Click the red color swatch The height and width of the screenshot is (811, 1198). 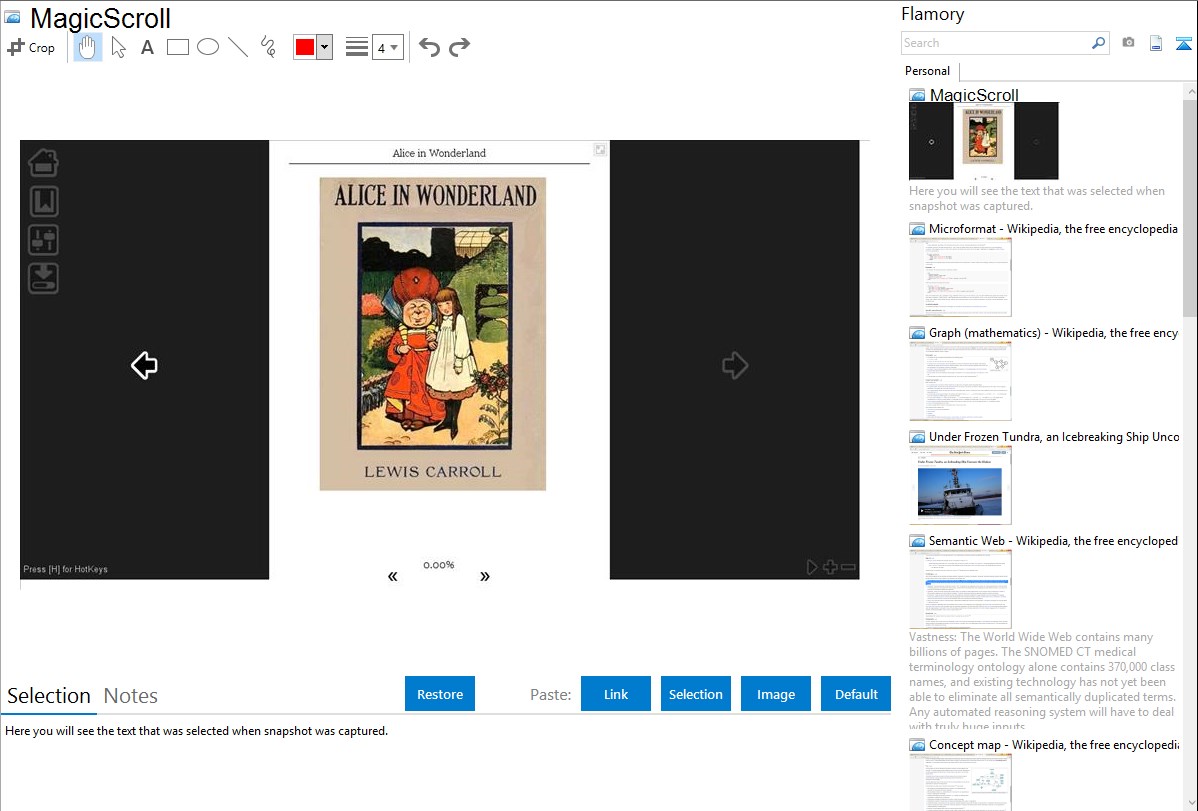point(305,47)
